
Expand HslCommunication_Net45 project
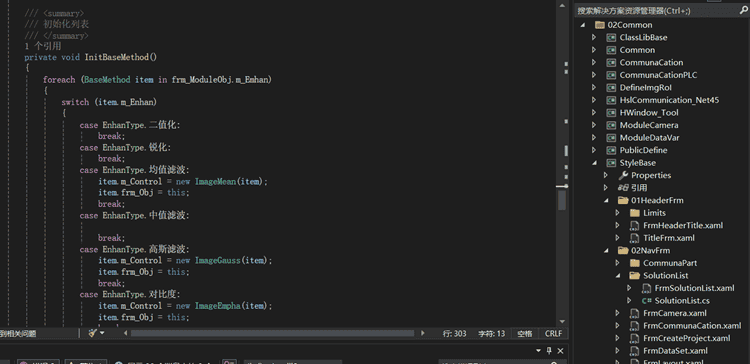tap(594, 100)
